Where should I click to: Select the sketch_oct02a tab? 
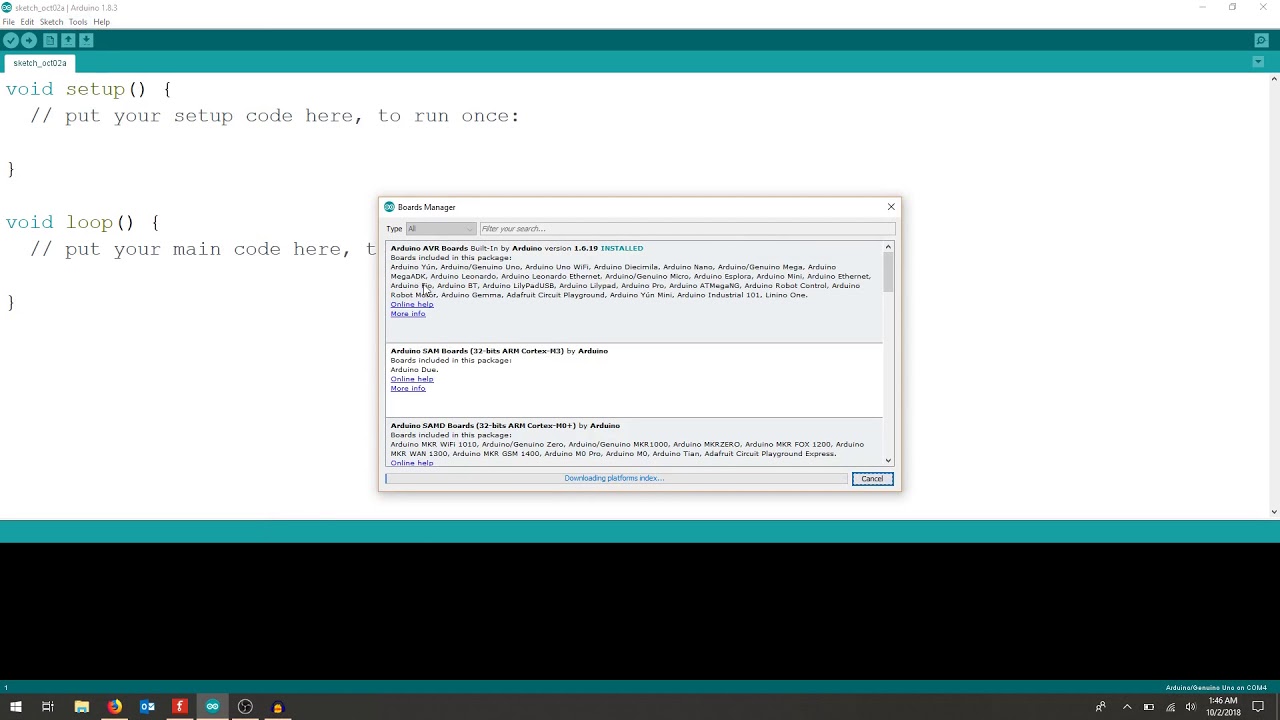click(x=40, y=63)
